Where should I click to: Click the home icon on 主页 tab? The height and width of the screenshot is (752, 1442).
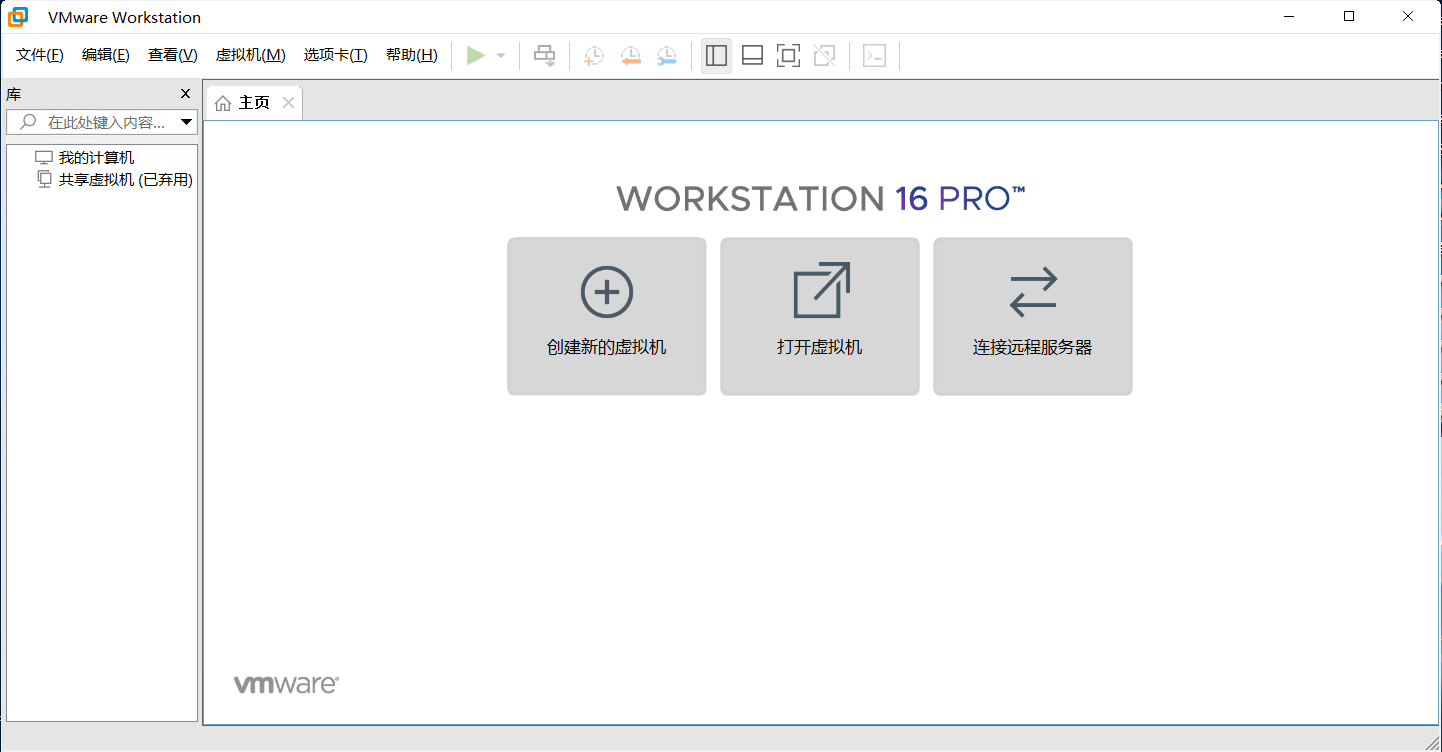point(223,103)
